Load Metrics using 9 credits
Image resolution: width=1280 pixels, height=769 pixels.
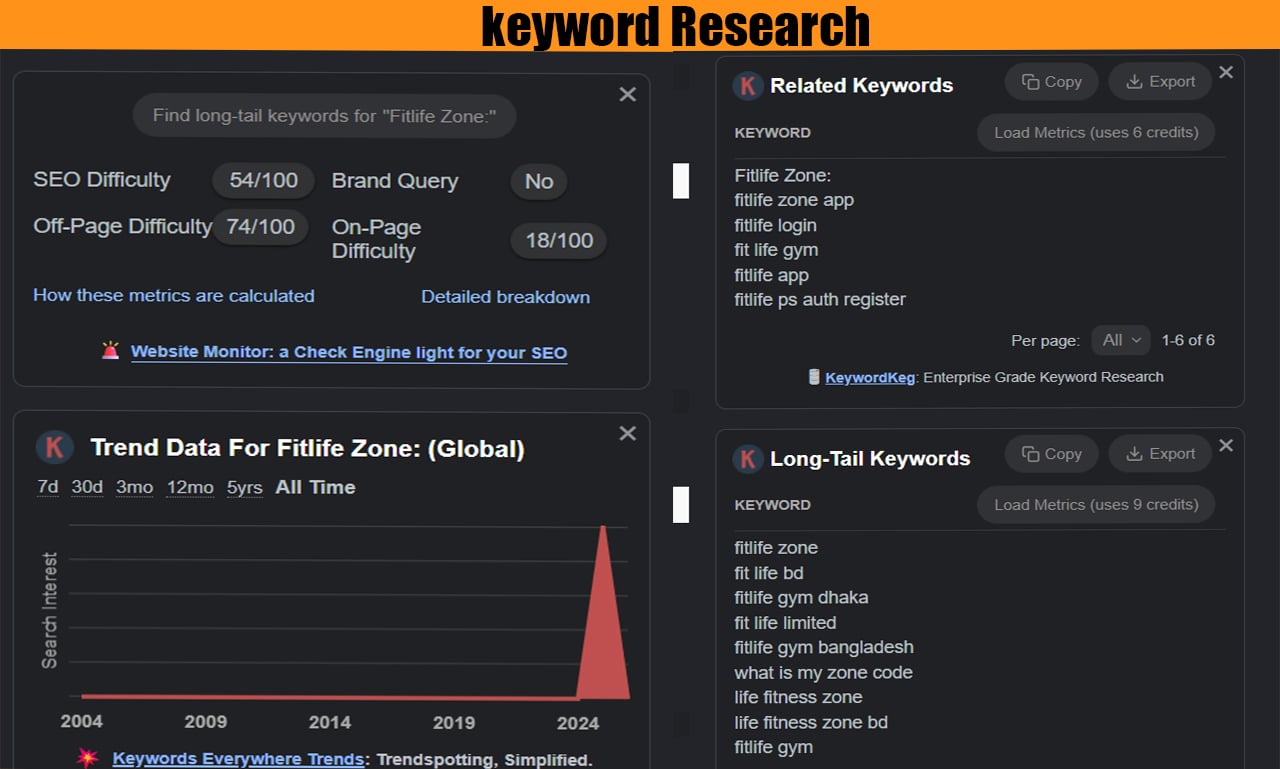(x=1096, y=505)
